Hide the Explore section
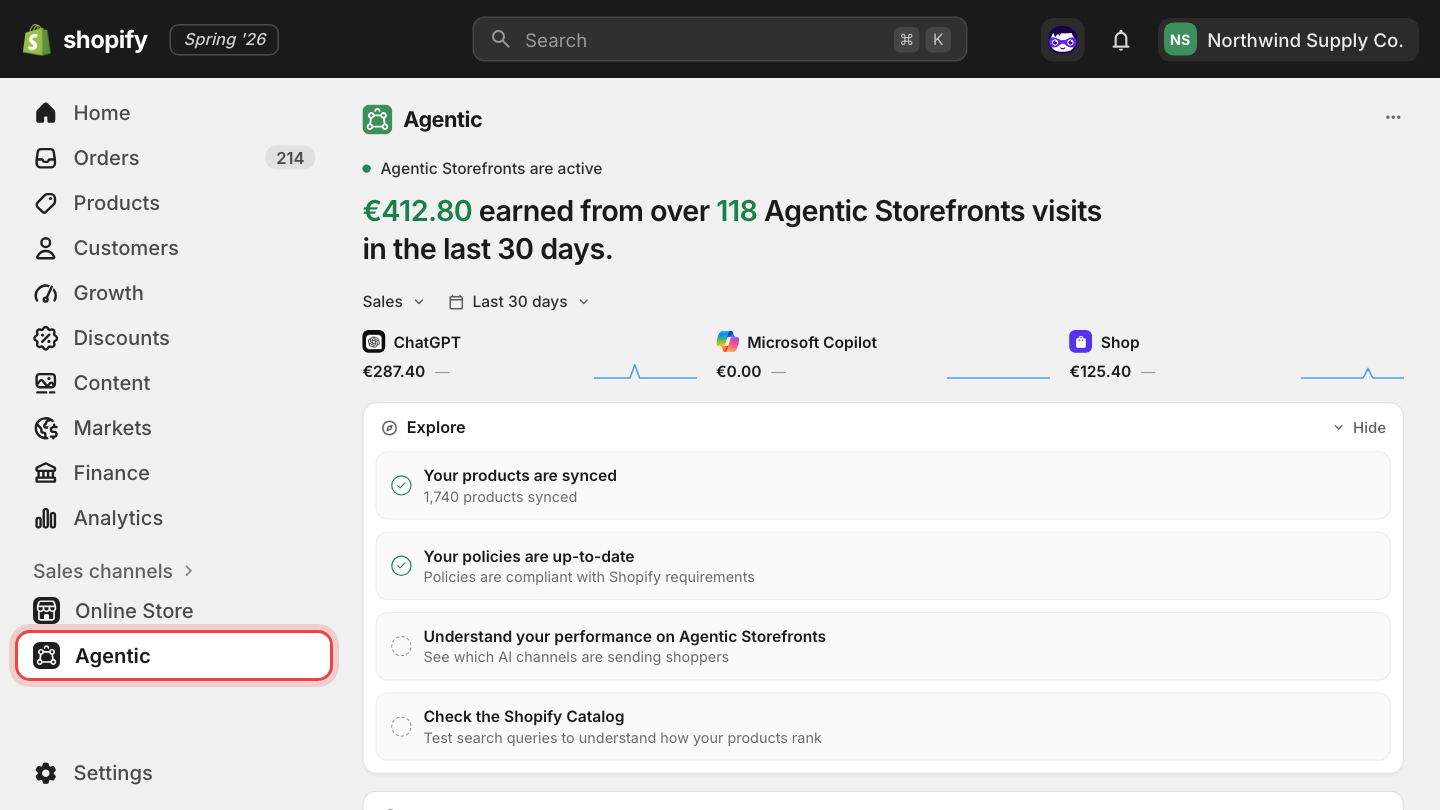 click(x=1360, y=427)
